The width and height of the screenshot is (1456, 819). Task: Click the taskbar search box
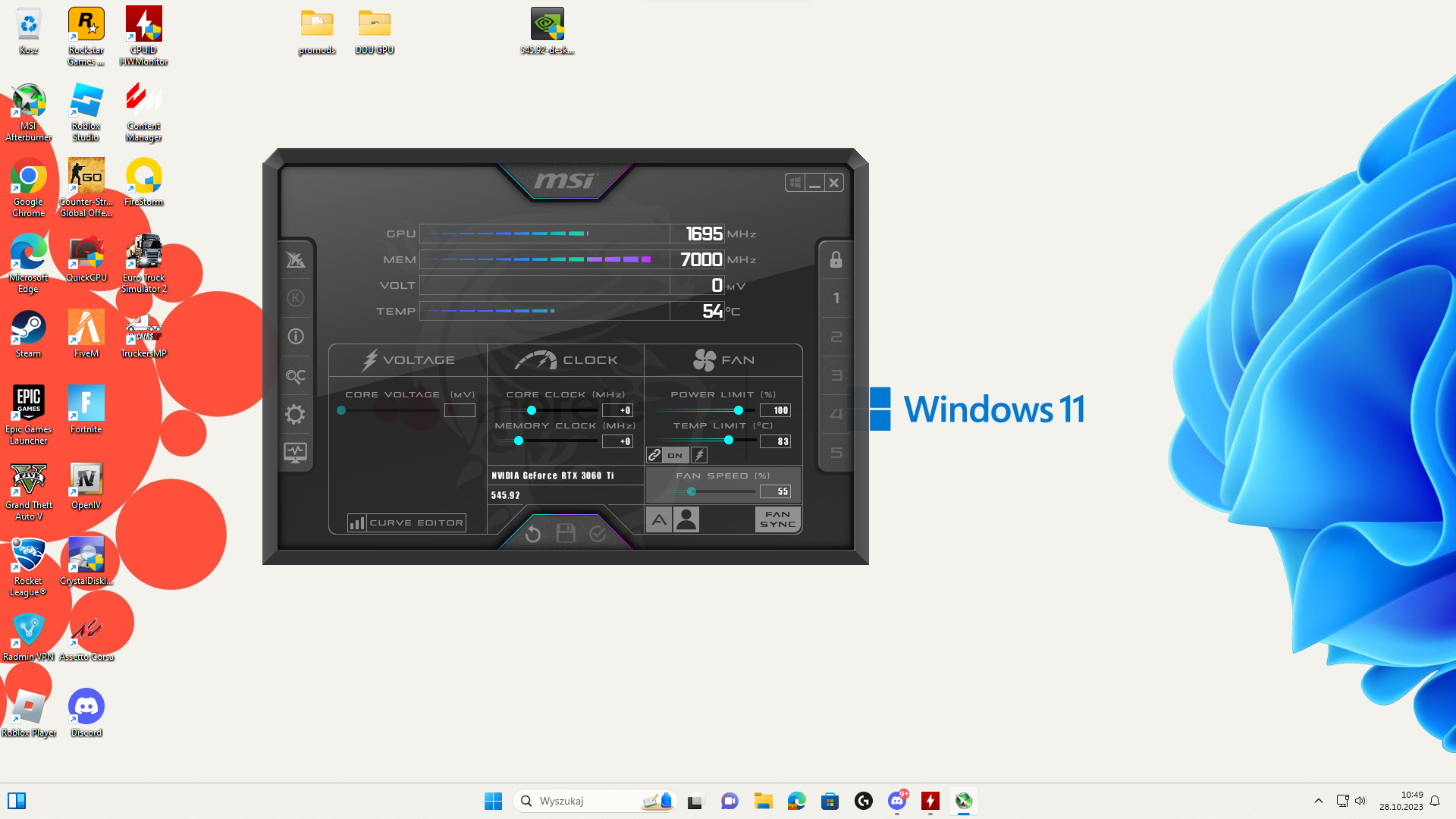pos(595,801)
